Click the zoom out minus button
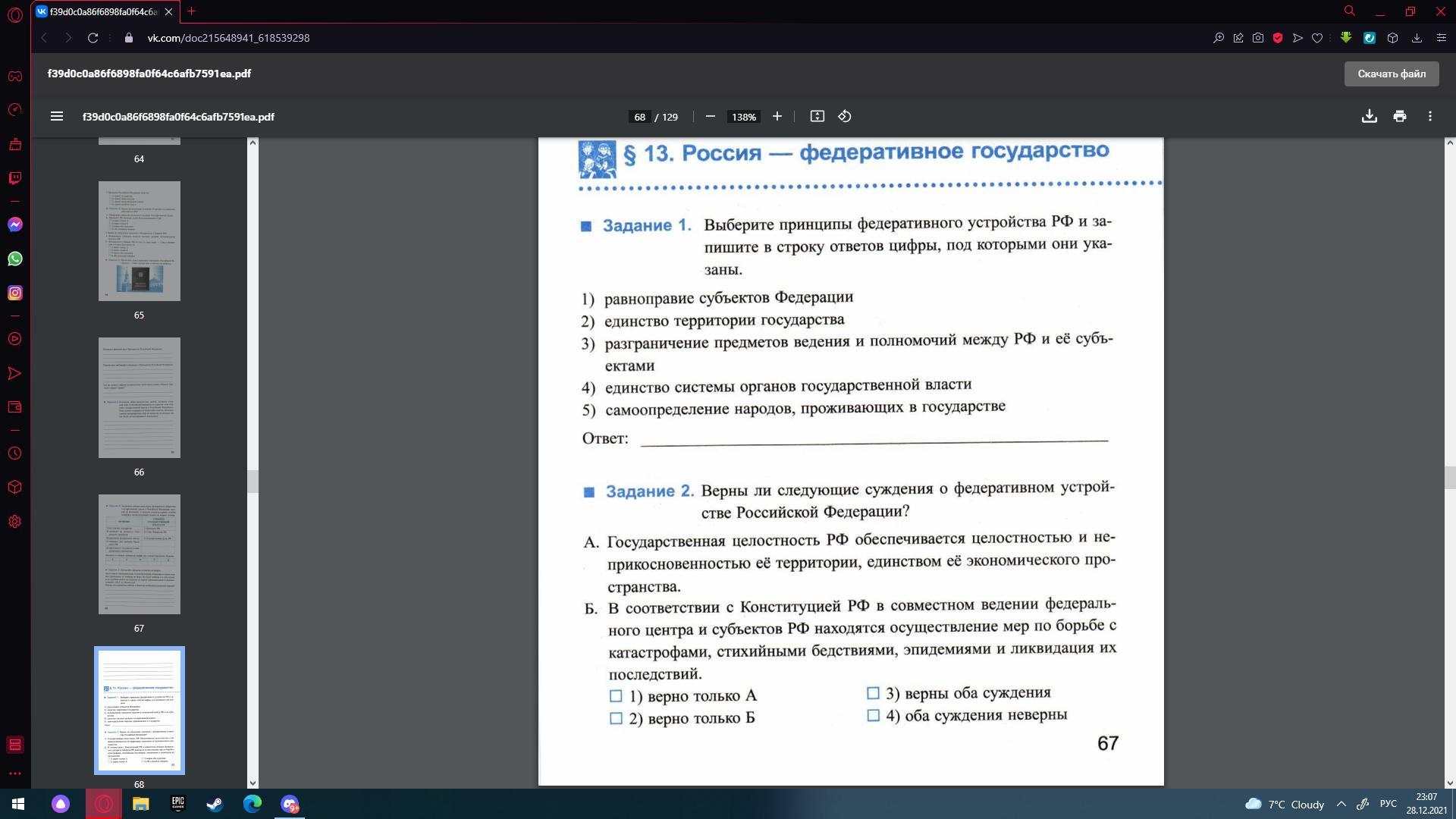 tap(710, 116)
